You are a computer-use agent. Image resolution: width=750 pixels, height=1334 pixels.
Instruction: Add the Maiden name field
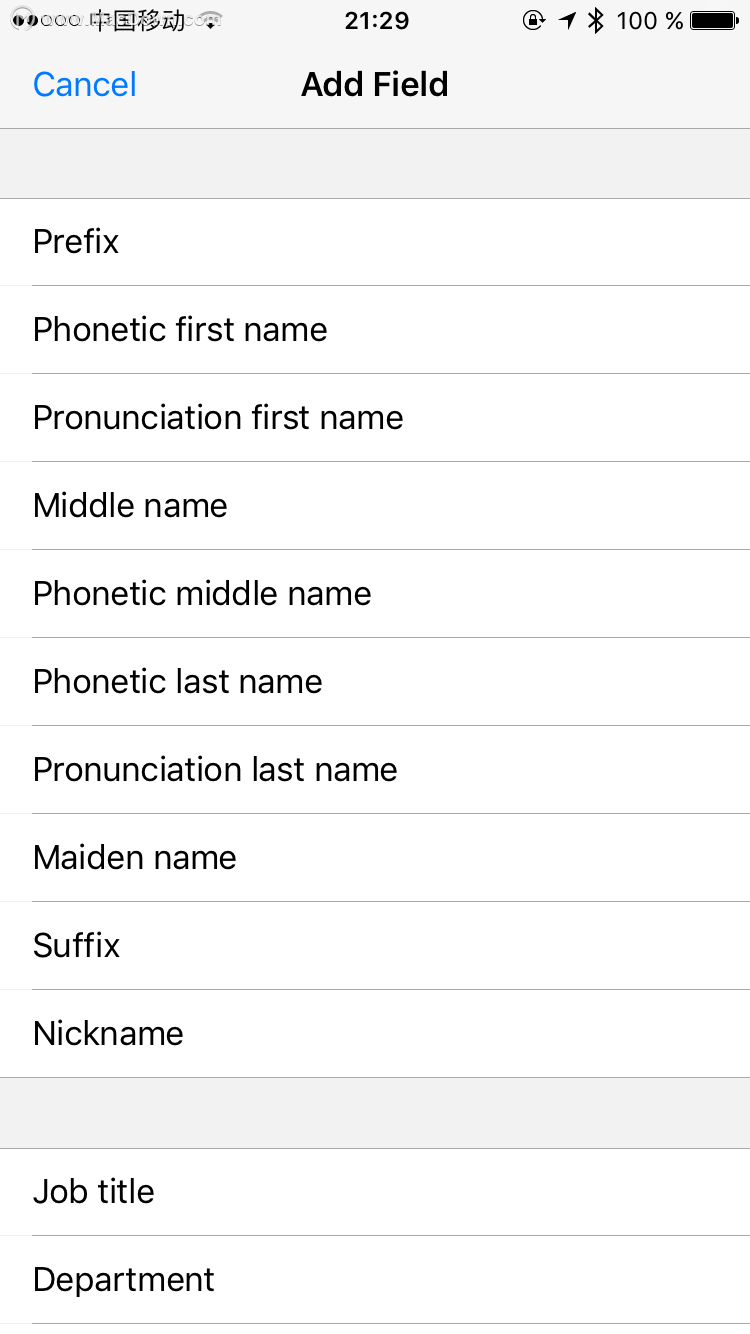tap(375, 858)
